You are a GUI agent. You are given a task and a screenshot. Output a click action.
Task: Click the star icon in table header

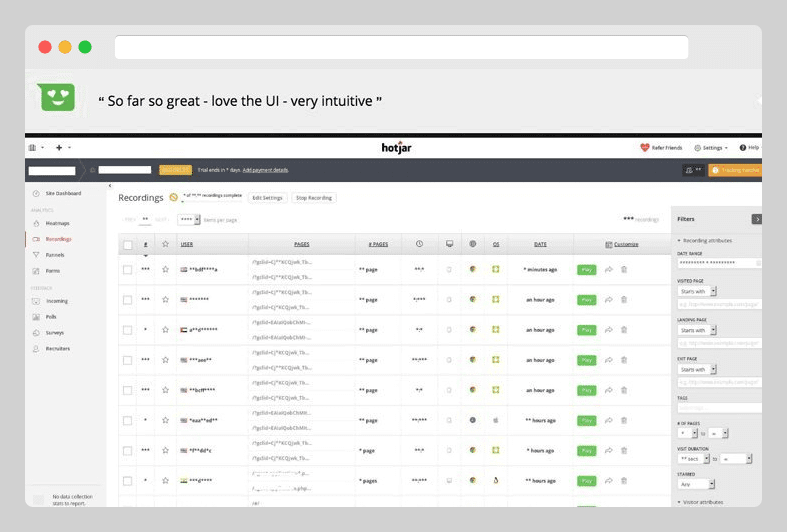(x=165, y=244)
